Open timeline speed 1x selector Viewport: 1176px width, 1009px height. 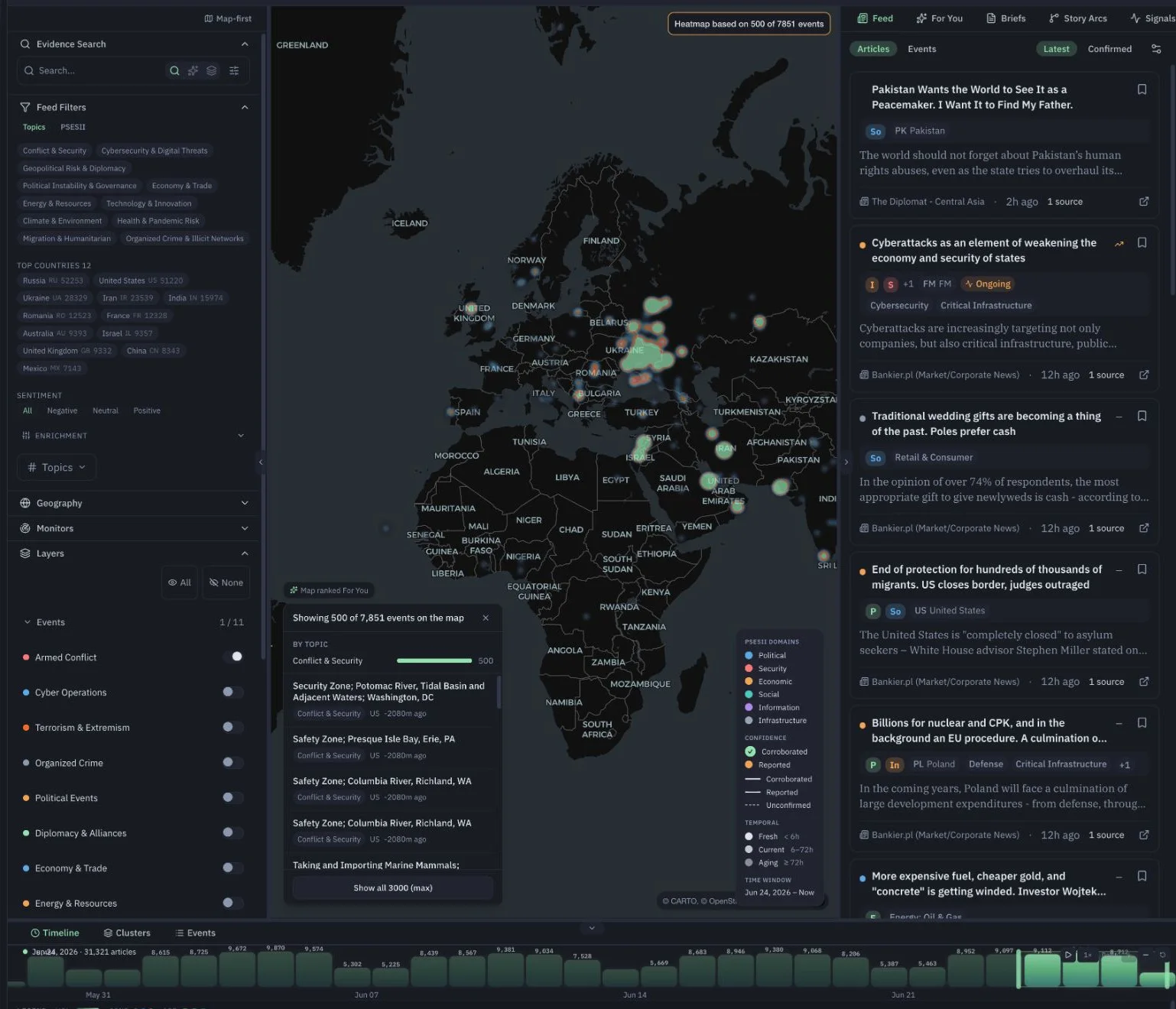click(x=1087, y=955)
